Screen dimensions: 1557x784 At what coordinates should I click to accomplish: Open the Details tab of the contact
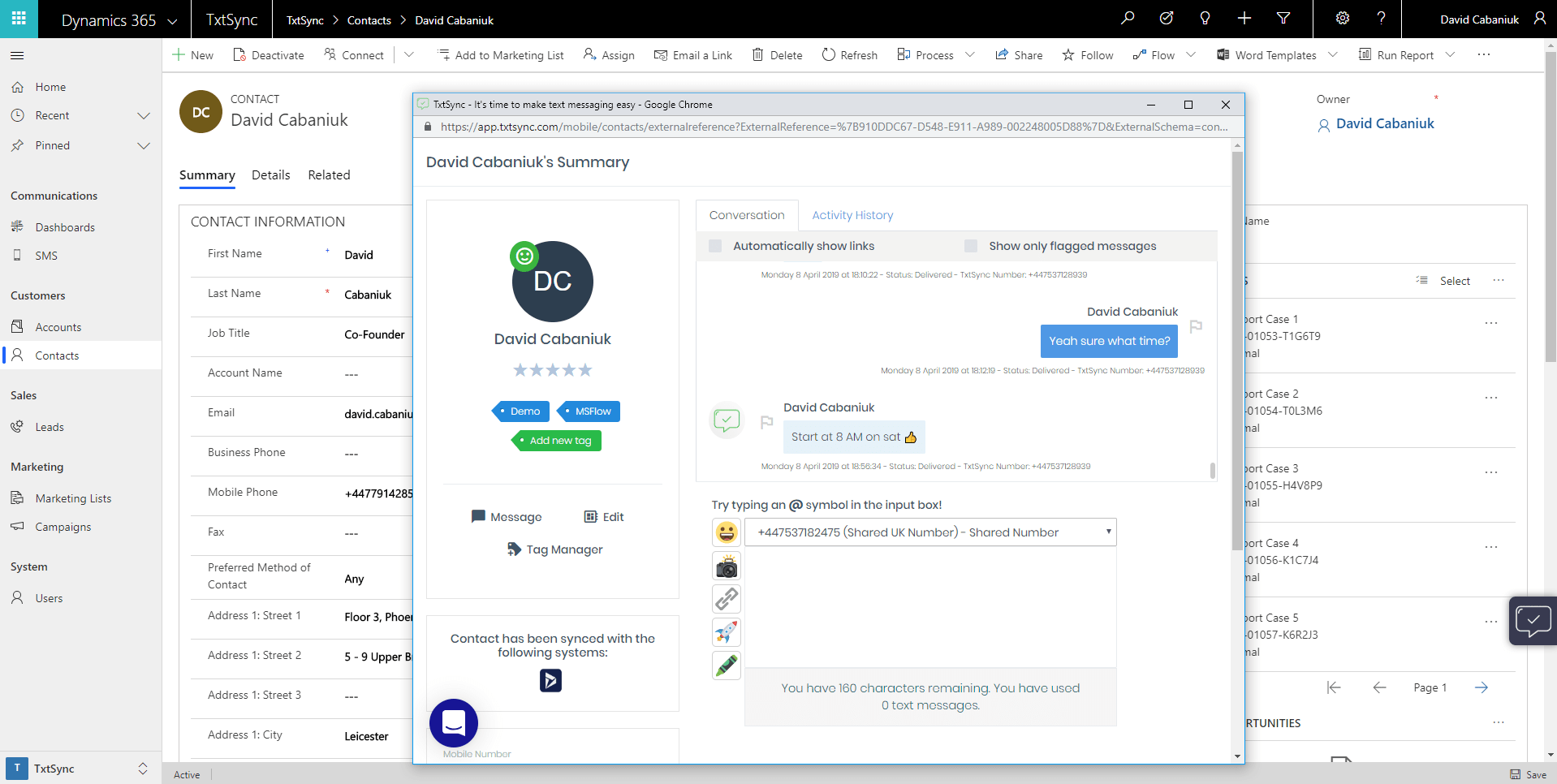(270, 174)
